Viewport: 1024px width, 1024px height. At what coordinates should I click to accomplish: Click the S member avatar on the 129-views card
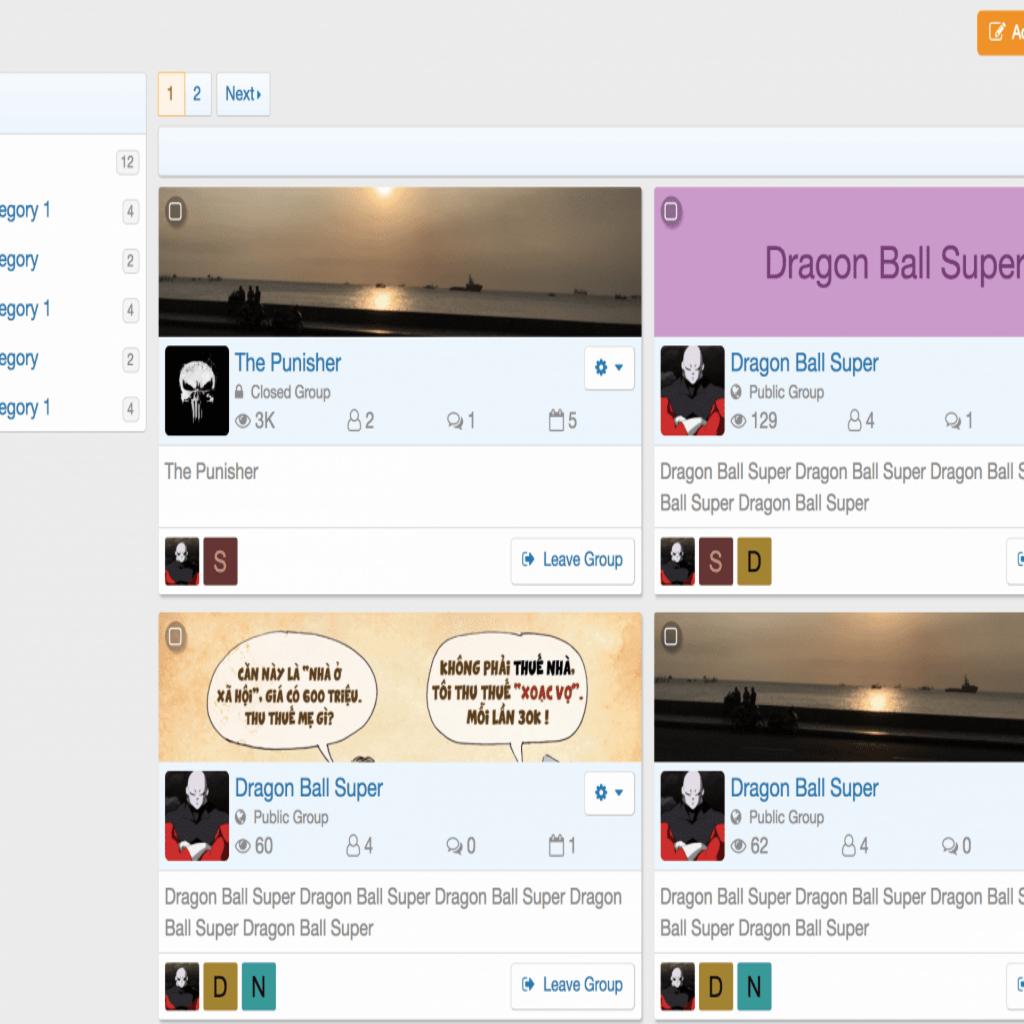tap(716, 562)
